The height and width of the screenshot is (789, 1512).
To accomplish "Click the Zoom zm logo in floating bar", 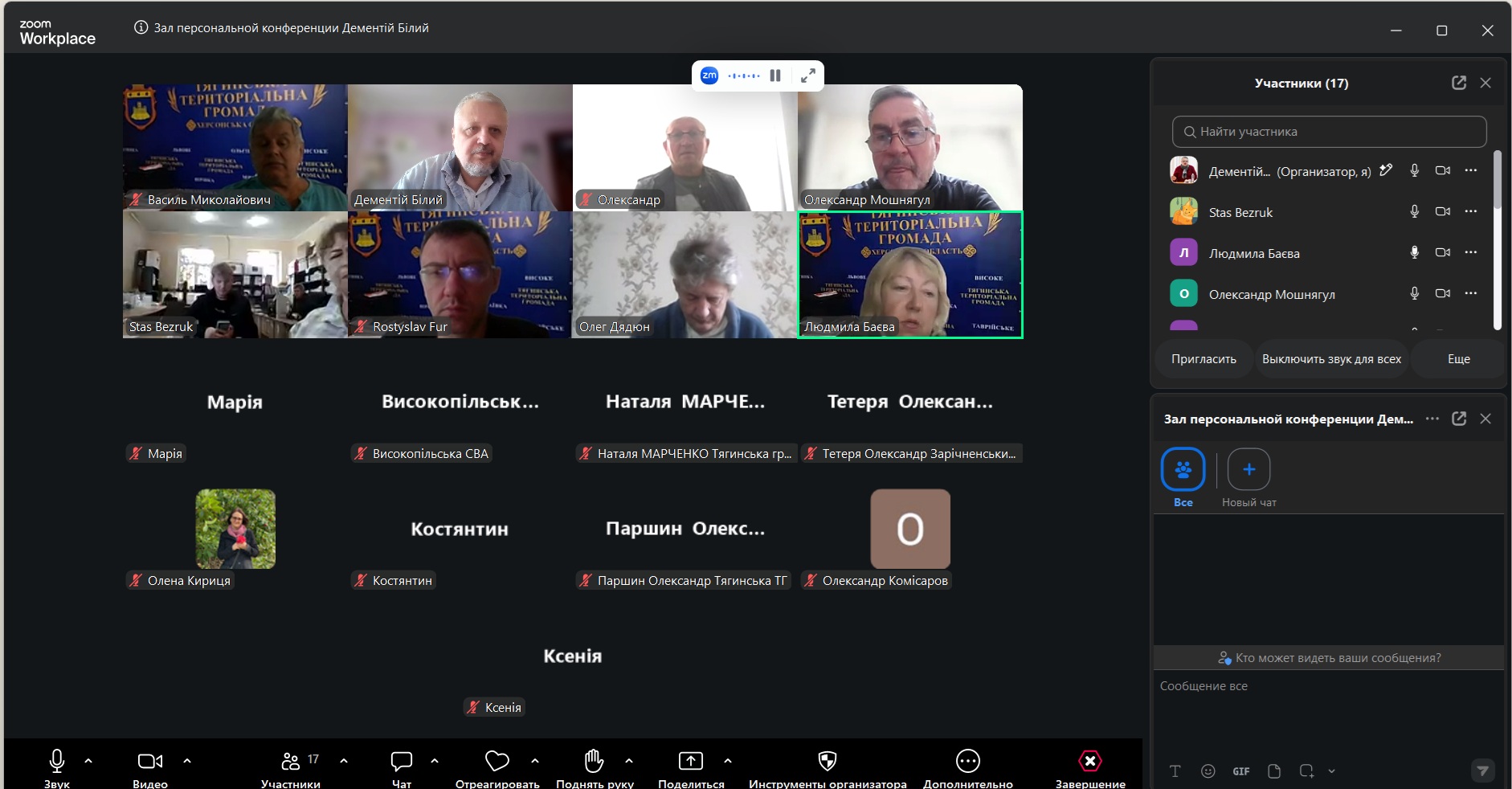I will coord(709,76).
